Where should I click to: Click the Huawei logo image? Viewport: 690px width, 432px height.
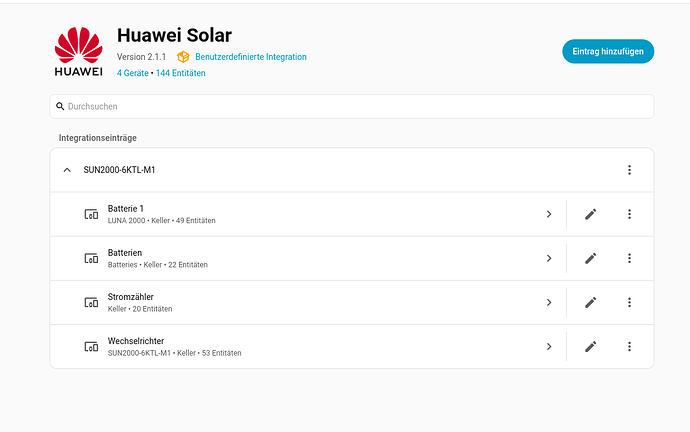(x=79, y=51)
